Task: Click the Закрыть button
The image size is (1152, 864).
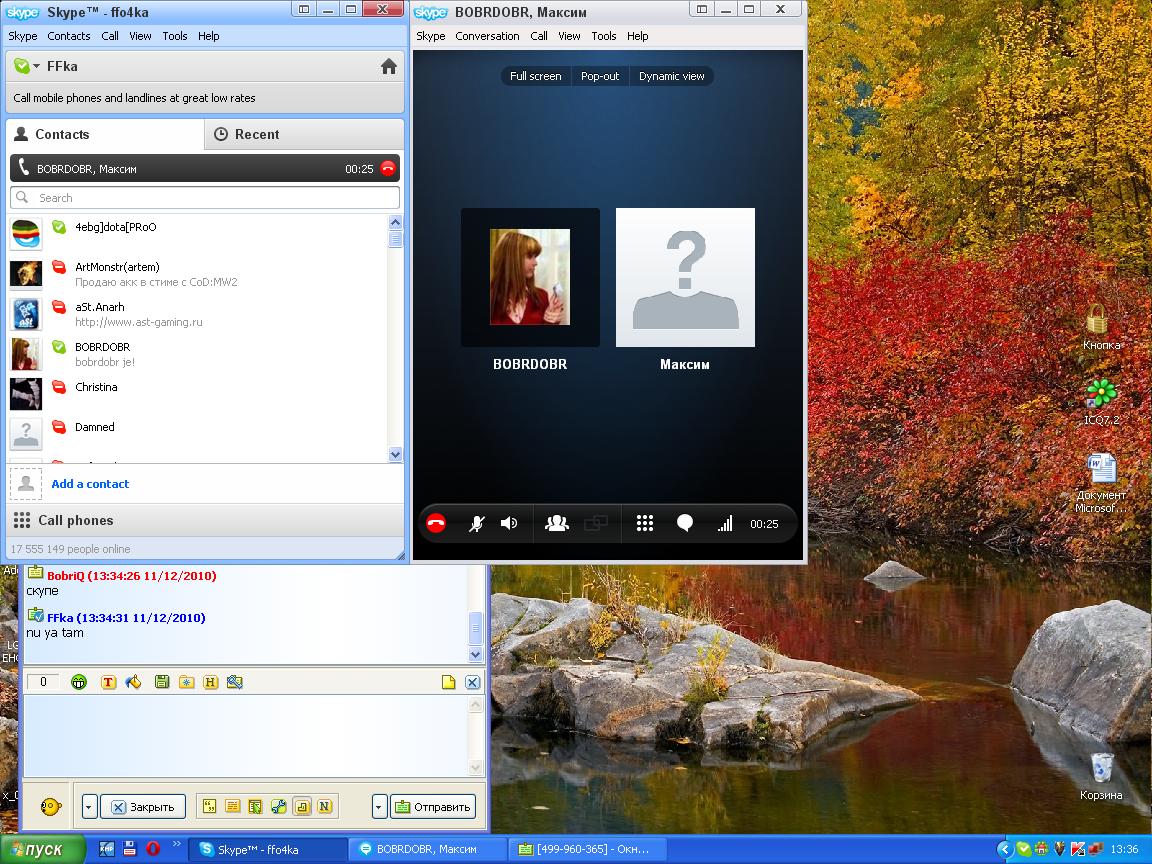Action: click(143, 806)
